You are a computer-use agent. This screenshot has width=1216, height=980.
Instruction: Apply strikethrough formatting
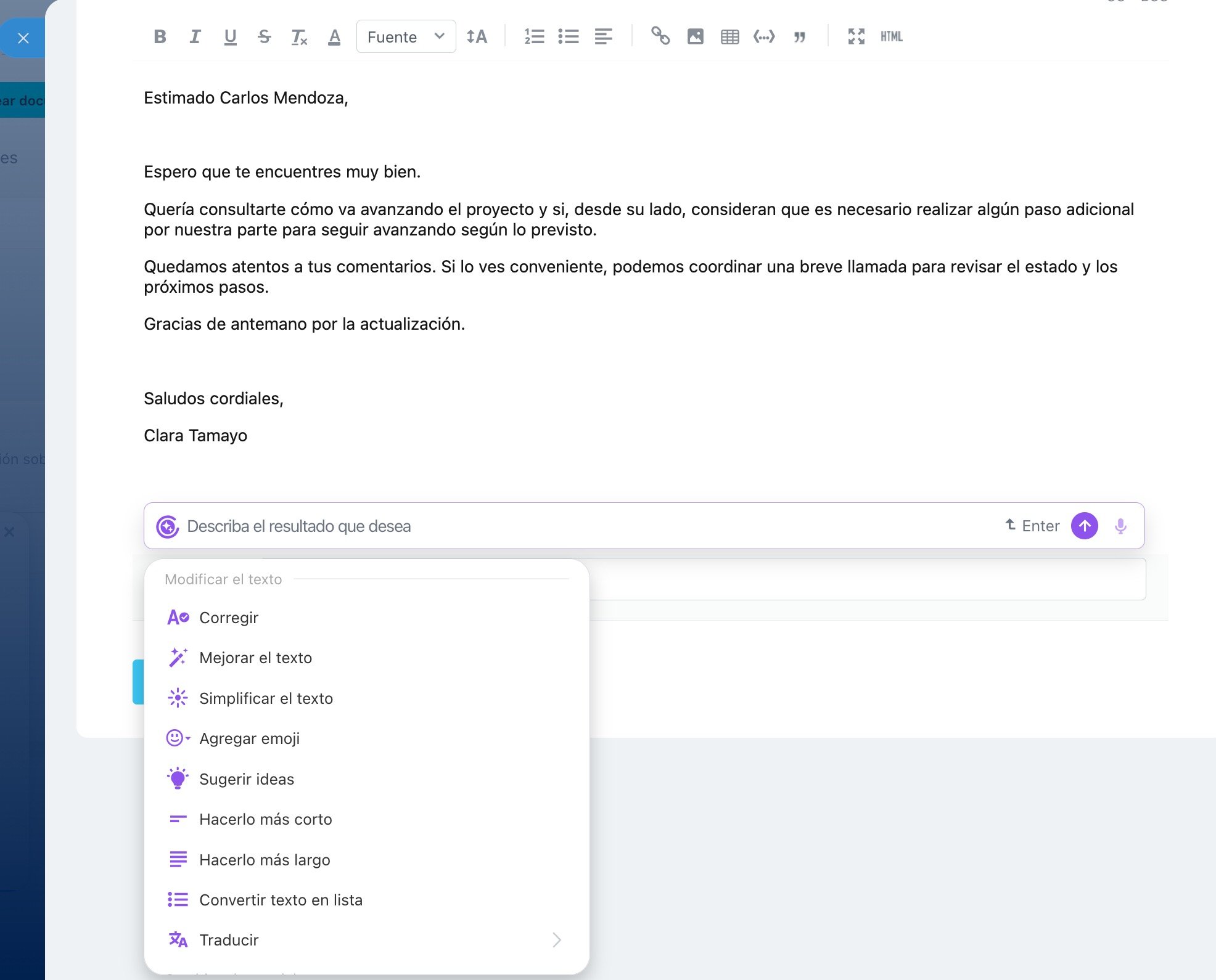(265, 37)
